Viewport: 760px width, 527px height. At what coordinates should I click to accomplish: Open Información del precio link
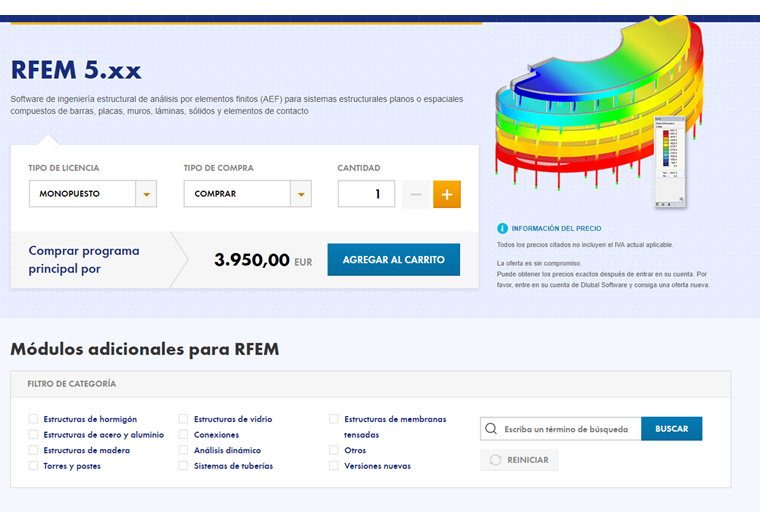(x=556, y=228)
